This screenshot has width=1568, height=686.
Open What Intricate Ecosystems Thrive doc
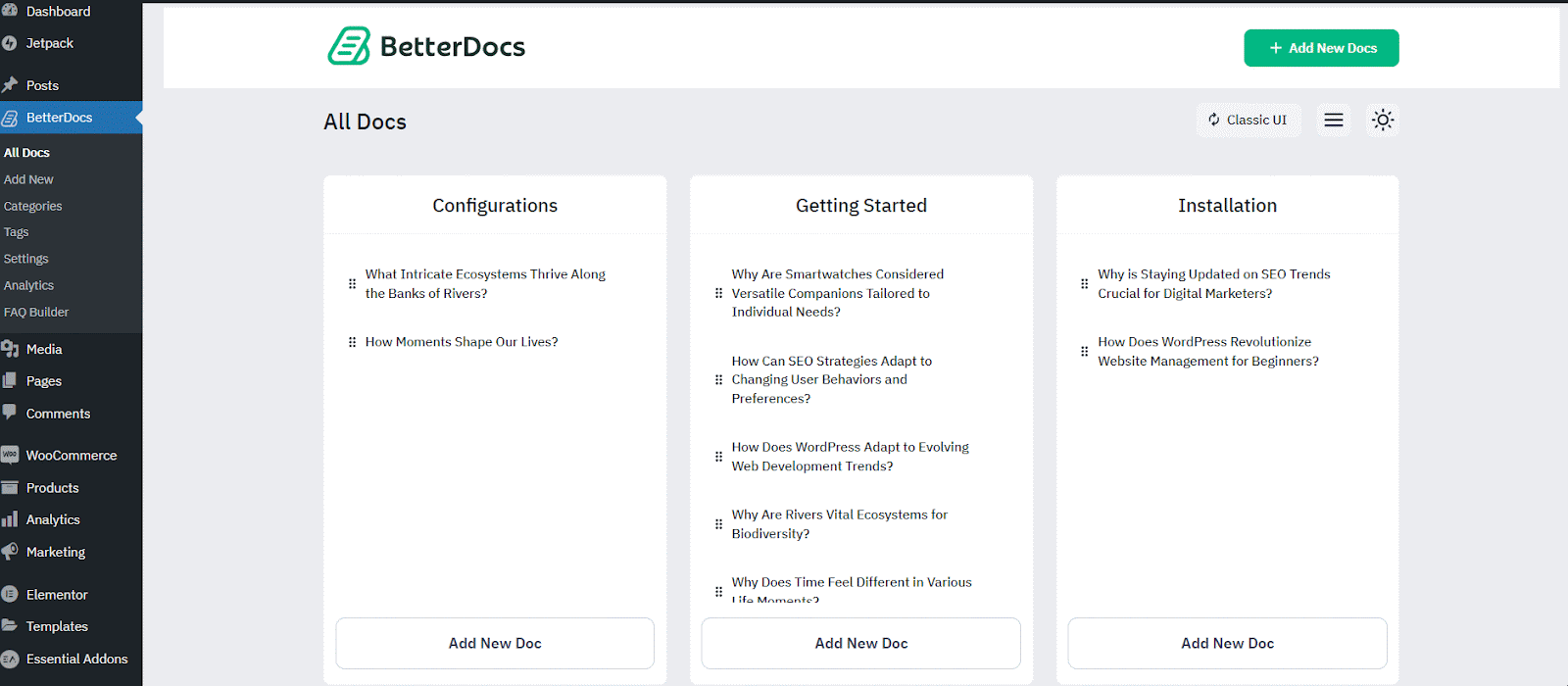[485, 284]
